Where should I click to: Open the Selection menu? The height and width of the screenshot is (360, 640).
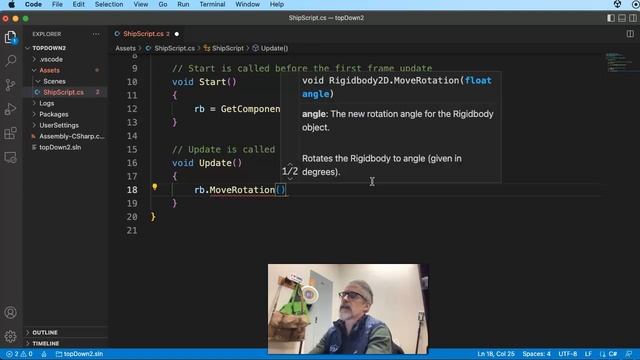pyautogui.click(x=109, y=4)
